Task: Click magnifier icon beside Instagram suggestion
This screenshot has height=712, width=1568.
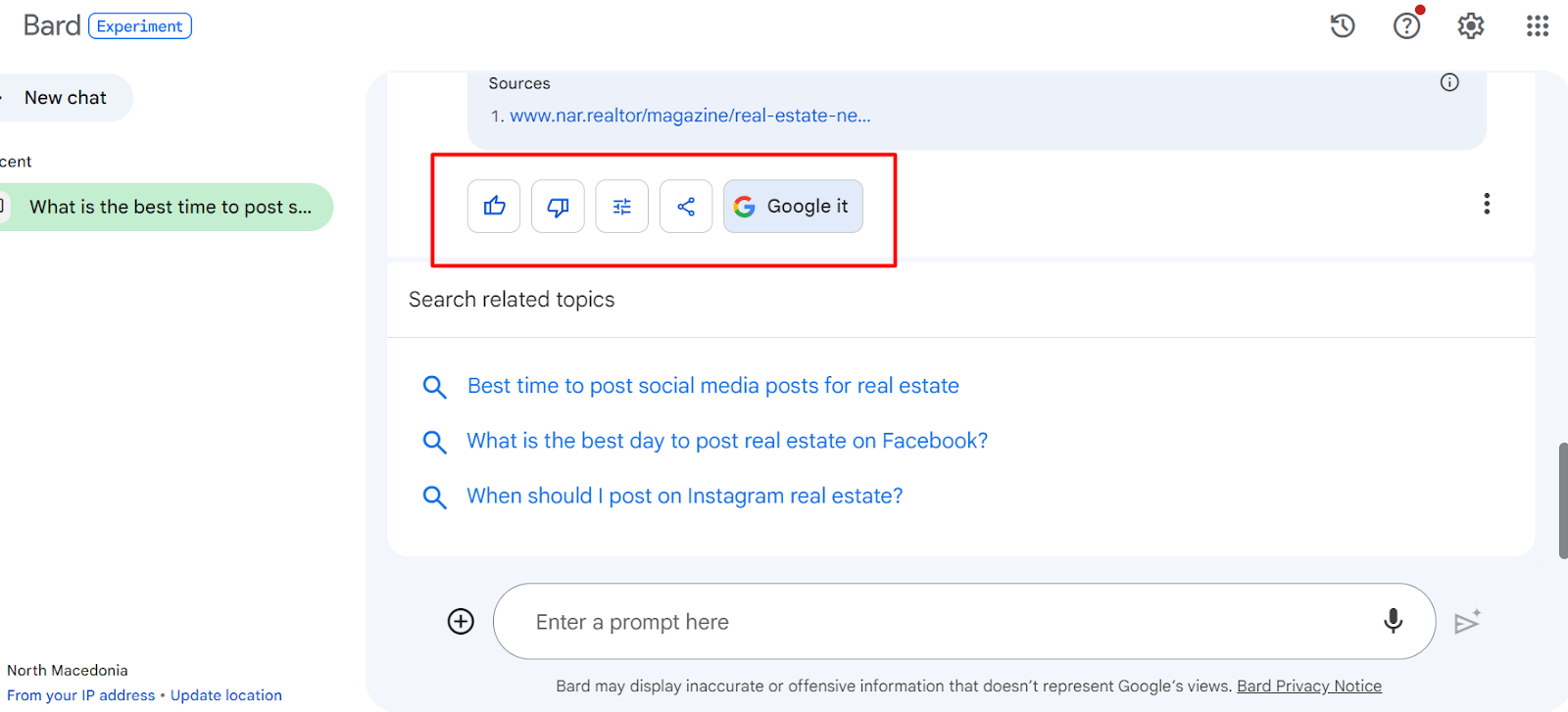Action: [434, 497]
